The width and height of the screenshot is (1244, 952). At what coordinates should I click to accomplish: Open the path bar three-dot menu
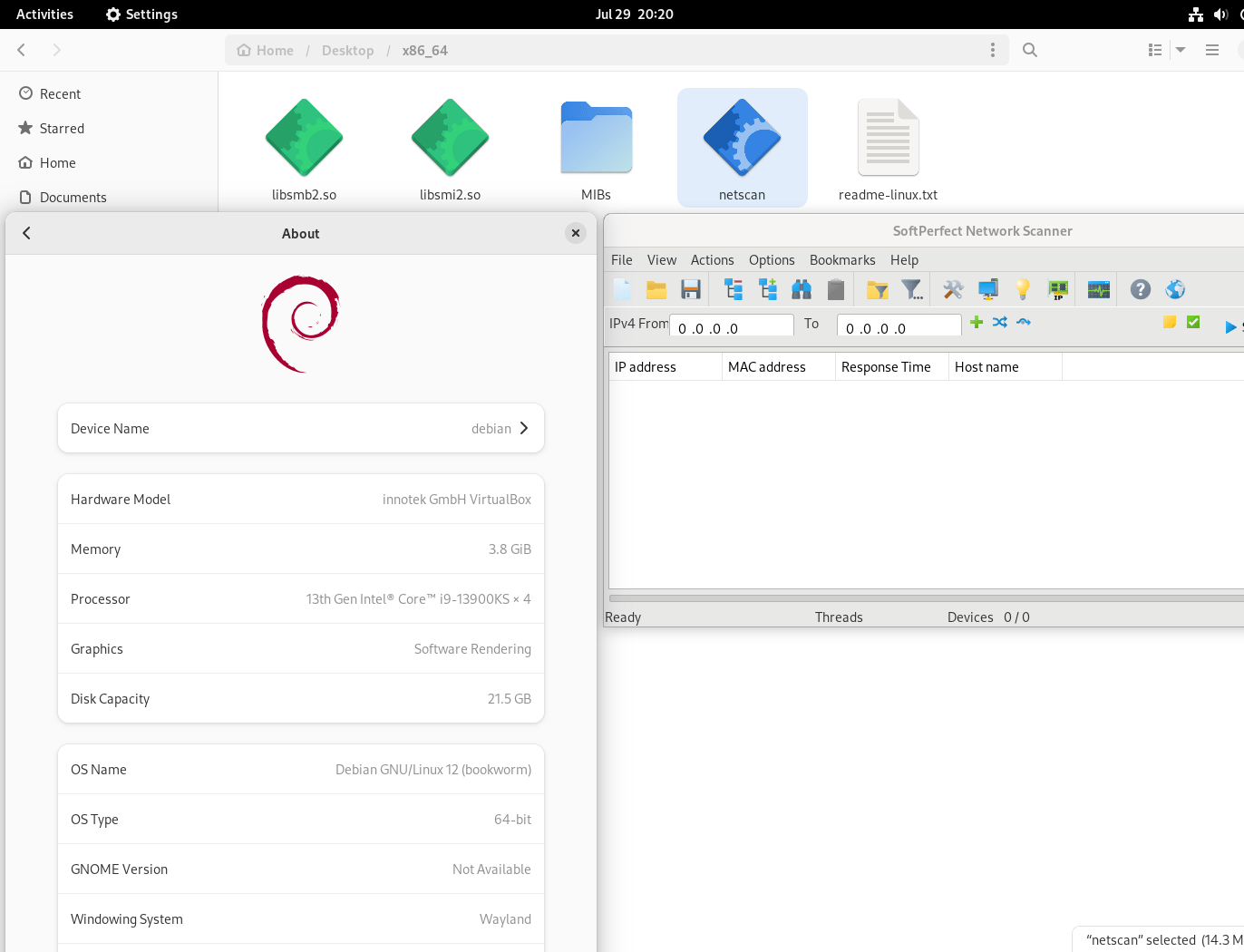click(993, 50)
